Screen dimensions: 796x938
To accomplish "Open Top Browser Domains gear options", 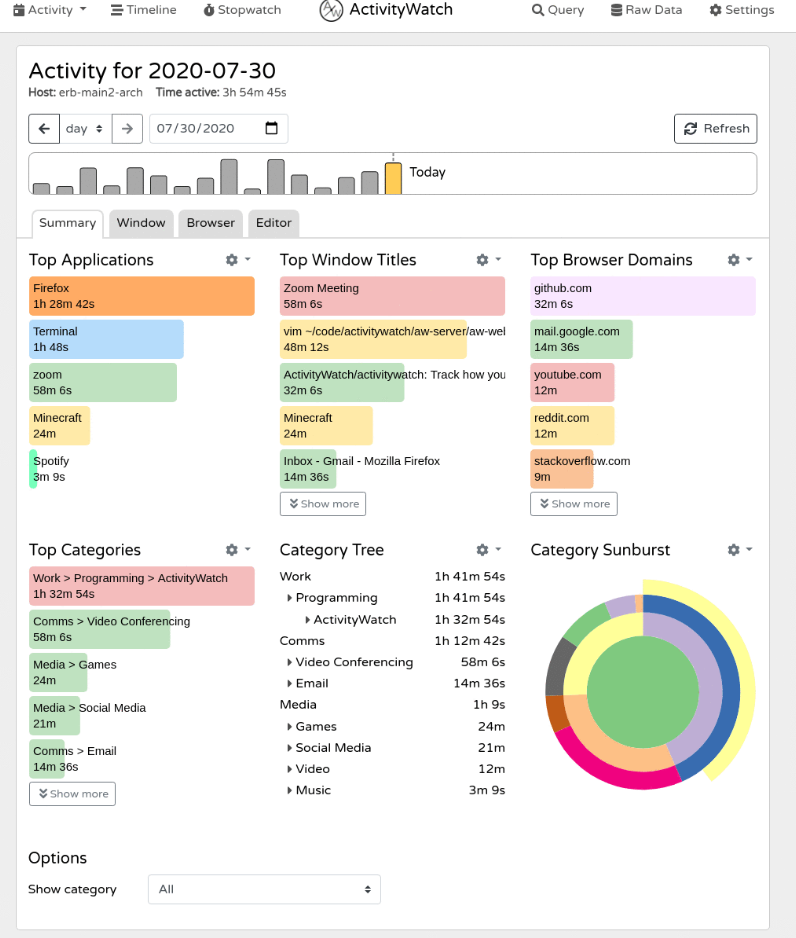I will tap(739, 260).
